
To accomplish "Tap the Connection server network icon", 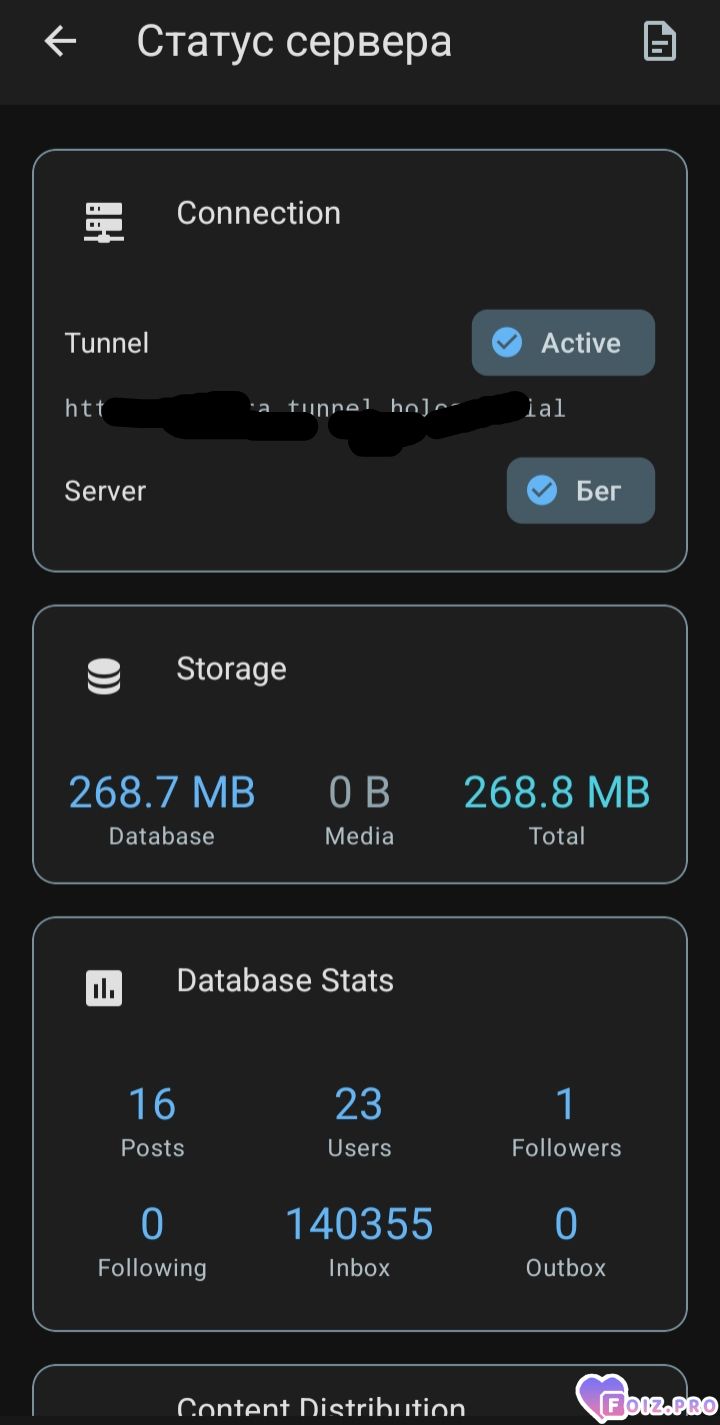I will click(104, 221).
